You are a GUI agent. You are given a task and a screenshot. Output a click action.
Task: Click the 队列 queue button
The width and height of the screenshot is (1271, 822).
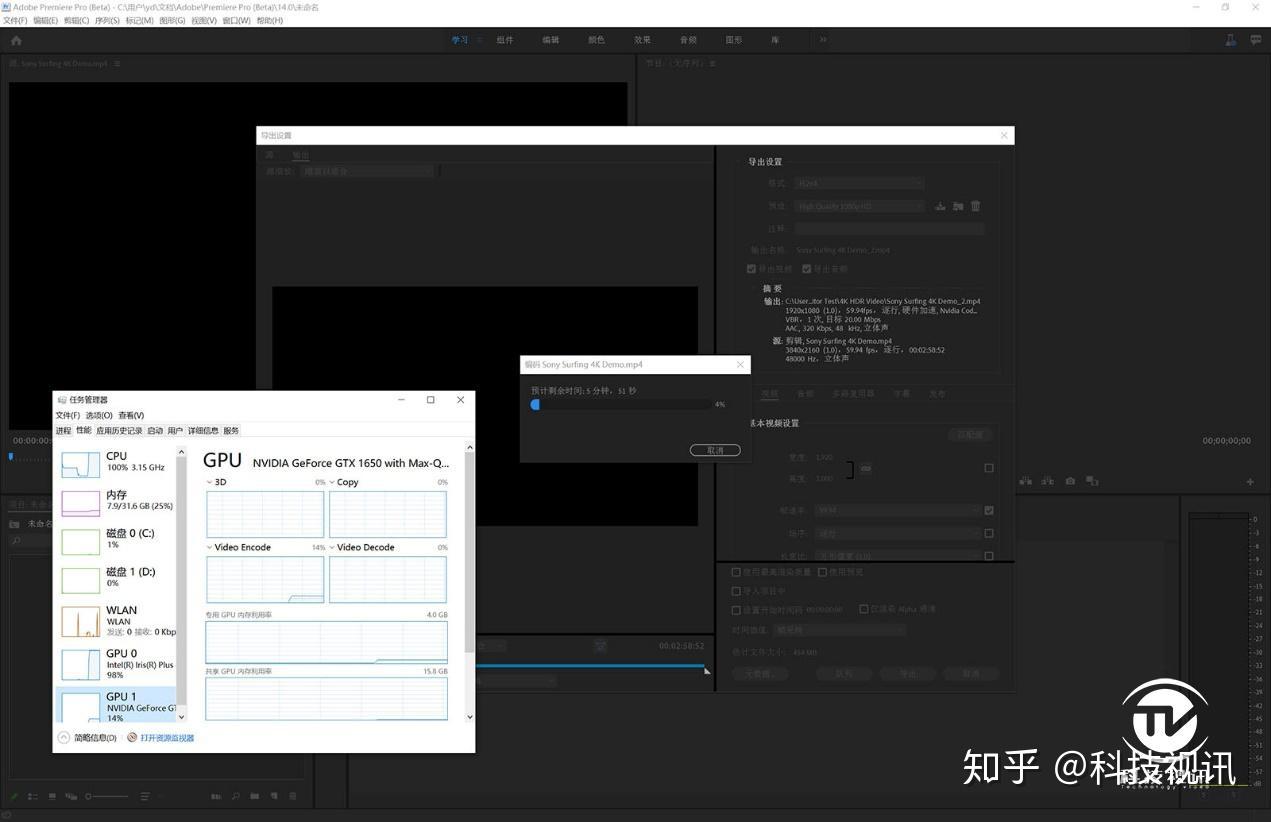point(846,673)
